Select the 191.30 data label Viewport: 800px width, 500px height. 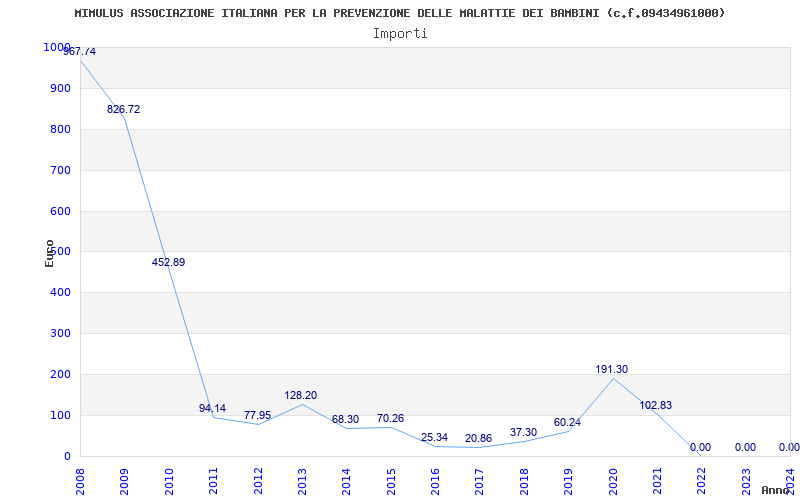tap(612, 369)
